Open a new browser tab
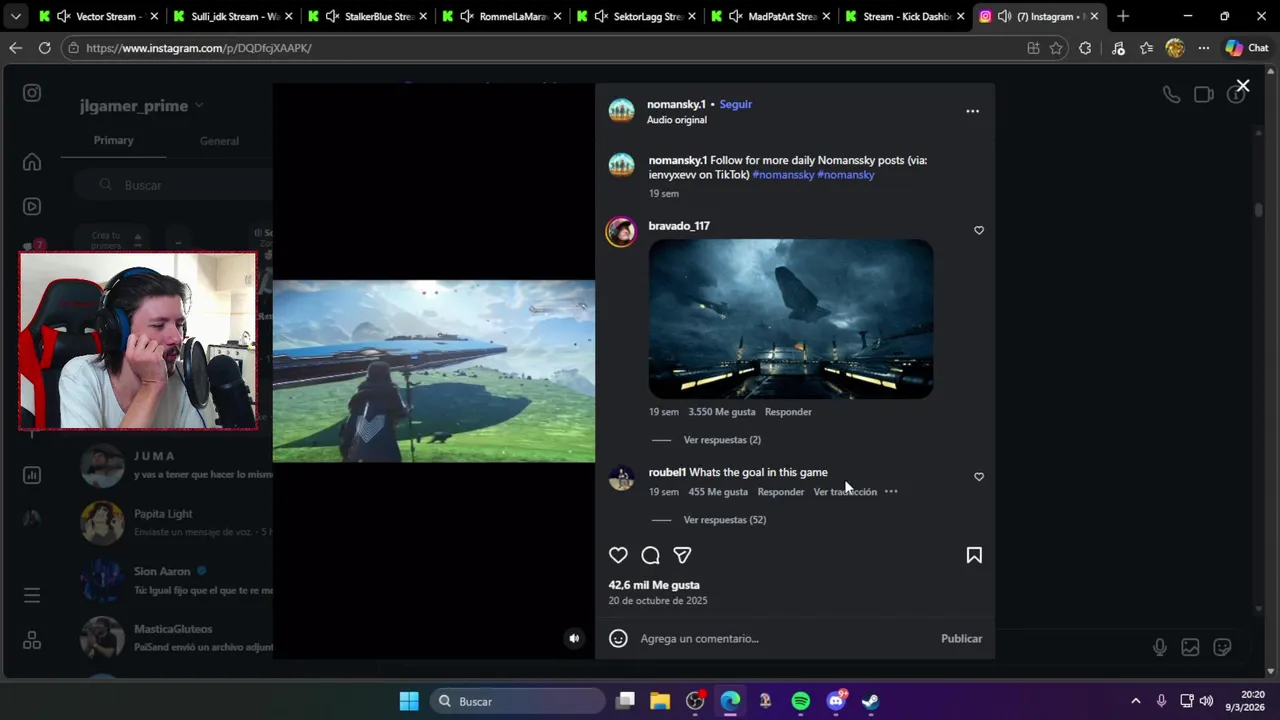The height and width of the screenshot is (720, 1280). coord(1123,16)
